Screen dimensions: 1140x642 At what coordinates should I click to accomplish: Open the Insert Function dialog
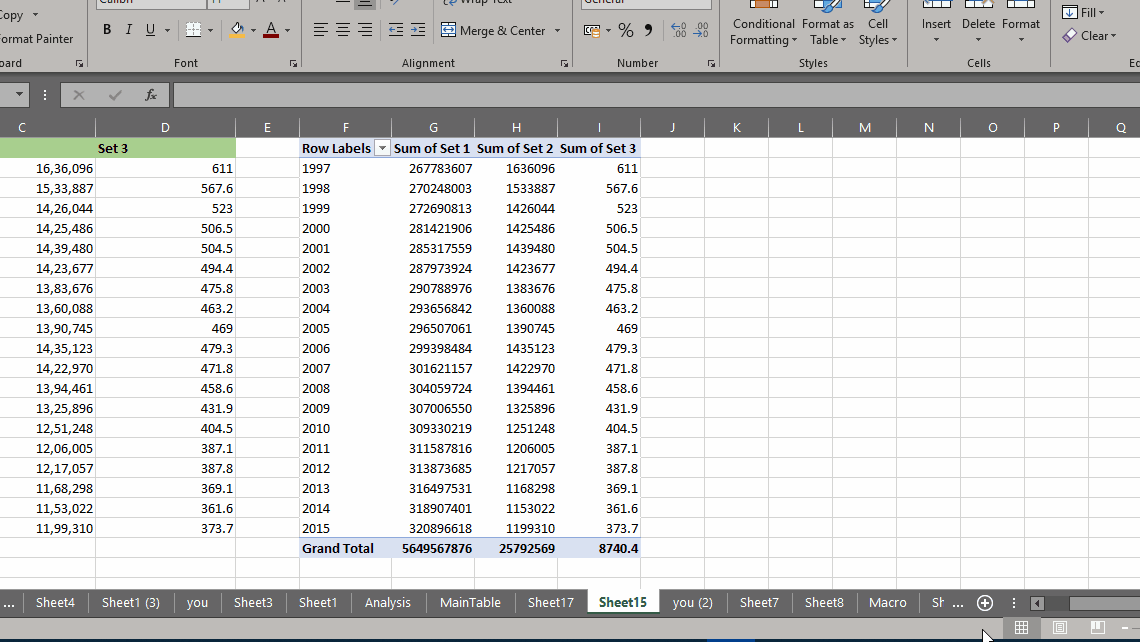coord(150,95)
